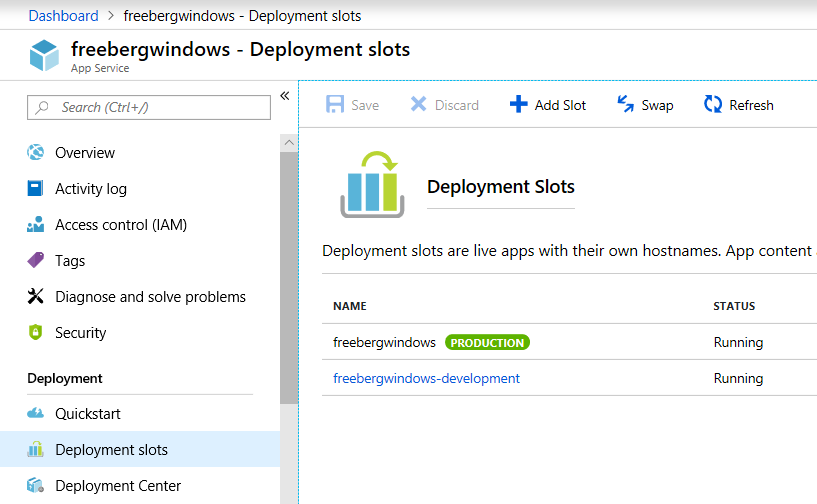Click the Access control people icon
Screen dimensions: 817x504
(35, 224)
